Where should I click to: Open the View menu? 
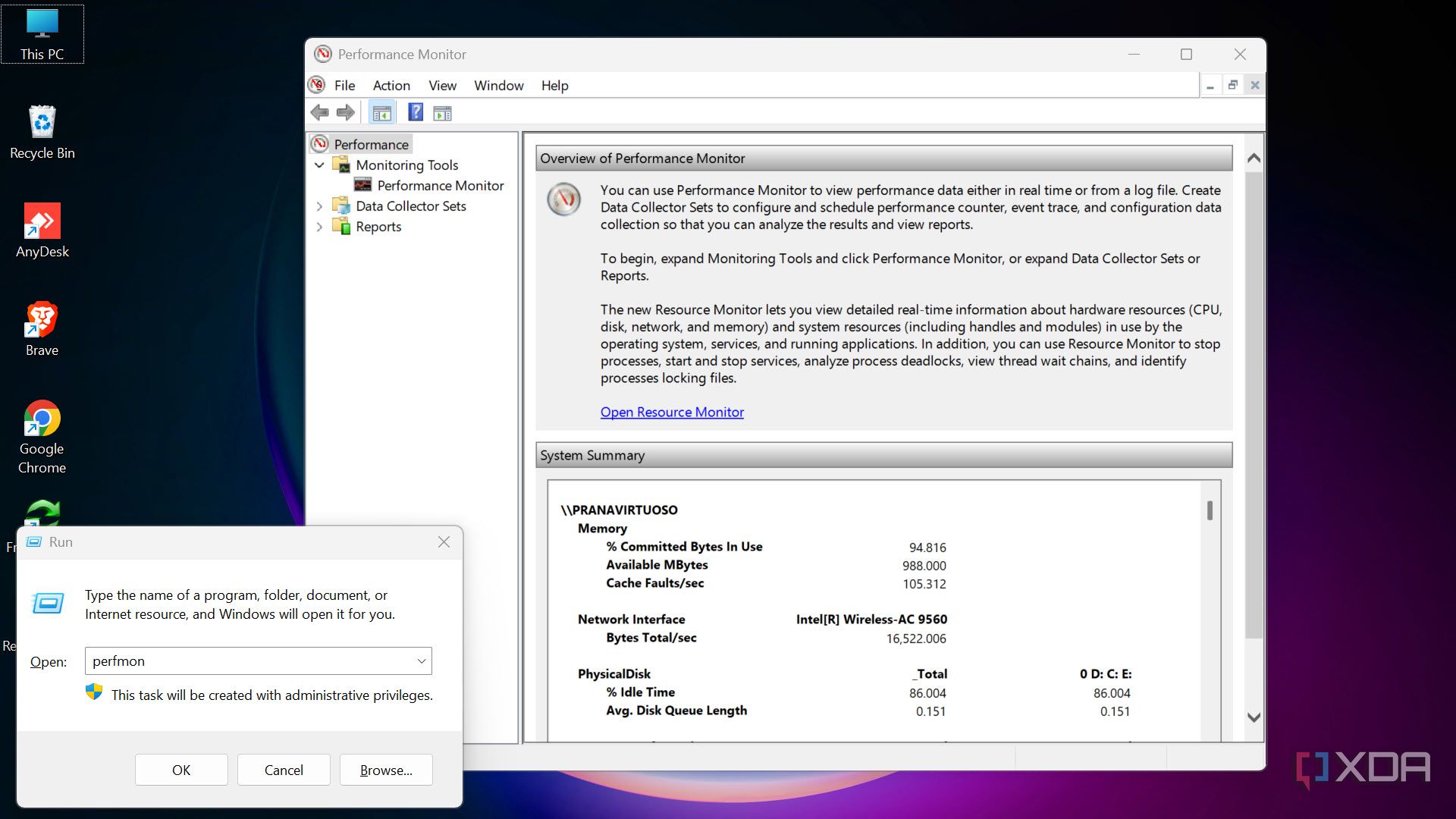[x=442, y=86]
